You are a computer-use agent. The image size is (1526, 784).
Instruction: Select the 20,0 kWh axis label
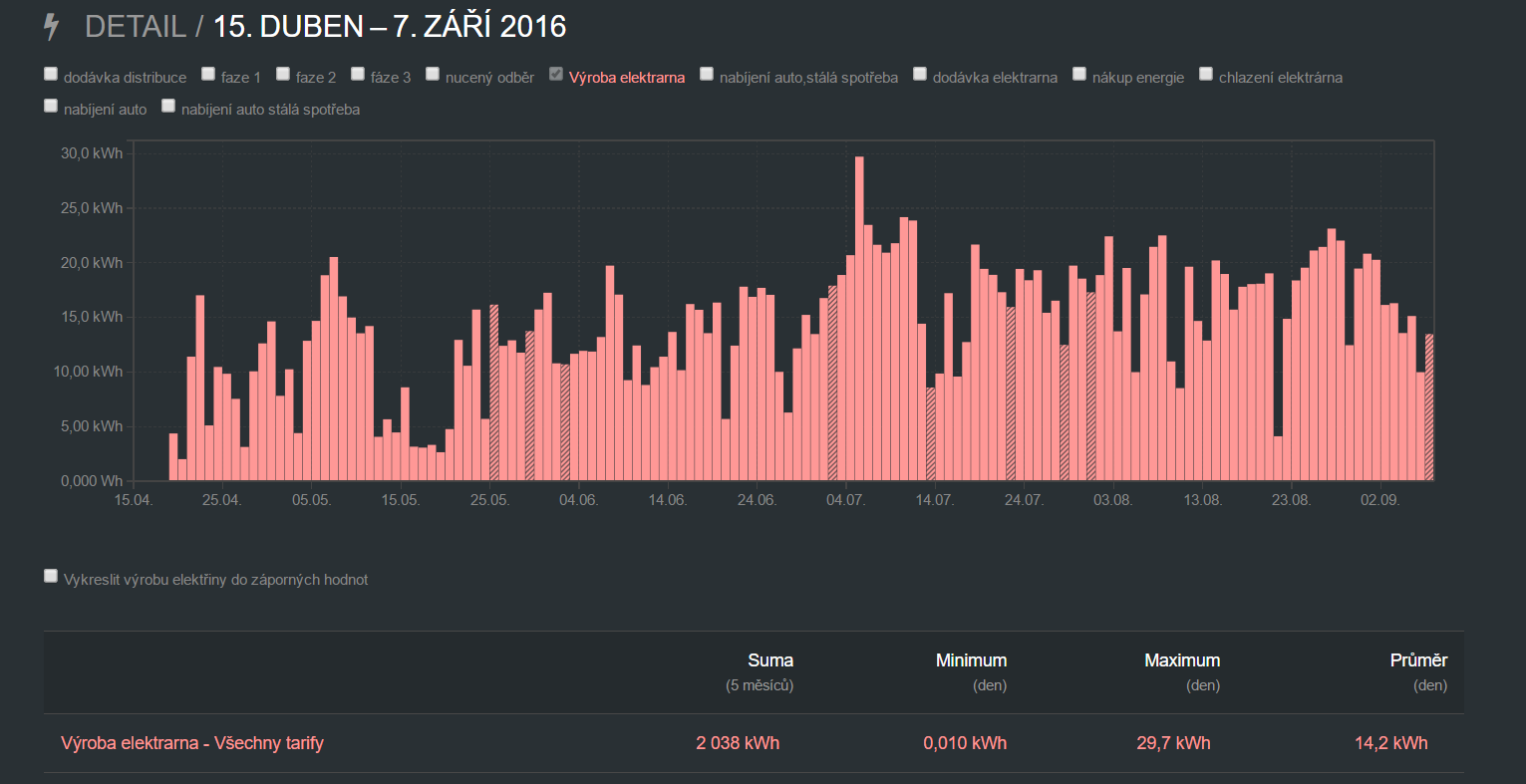point(93,263)
